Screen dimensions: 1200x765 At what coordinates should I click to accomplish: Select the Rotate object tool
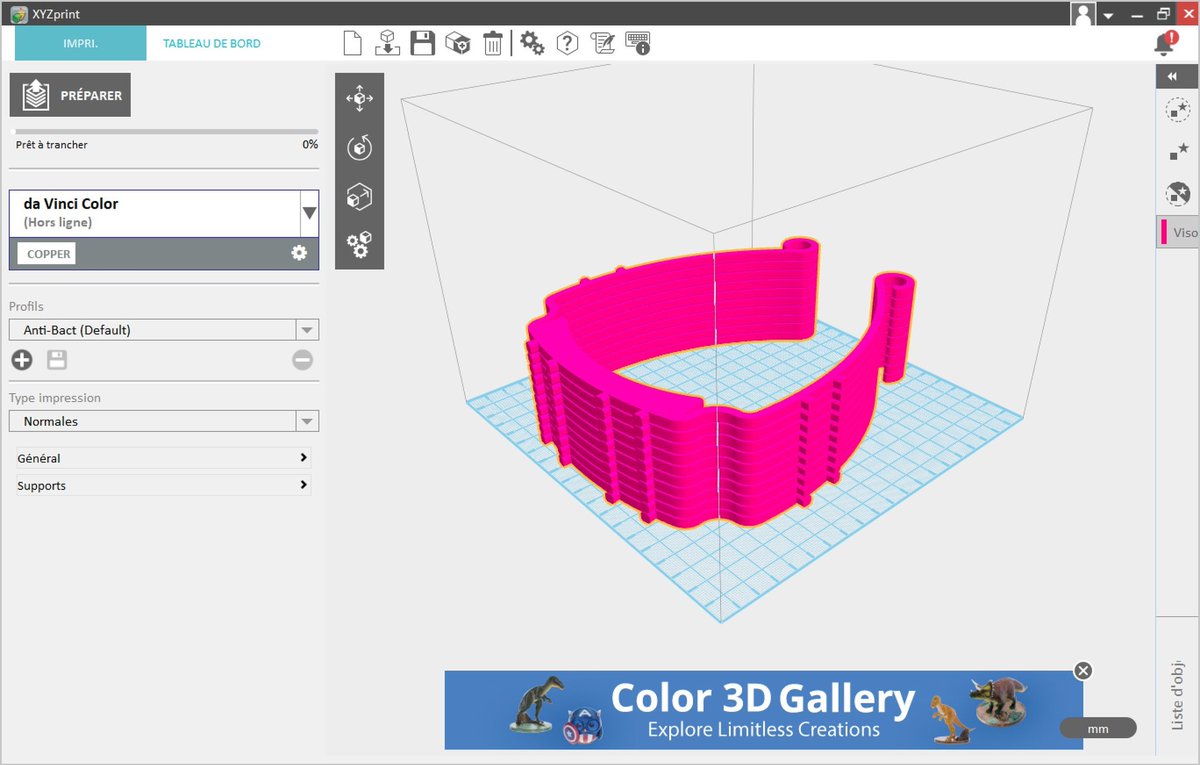[359, 147]
